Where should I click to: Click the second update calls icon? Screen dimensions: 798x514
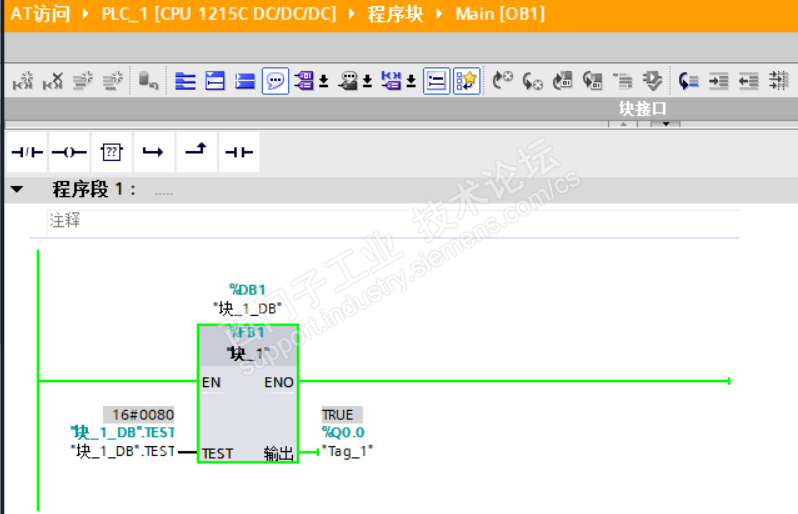point(593,81)
